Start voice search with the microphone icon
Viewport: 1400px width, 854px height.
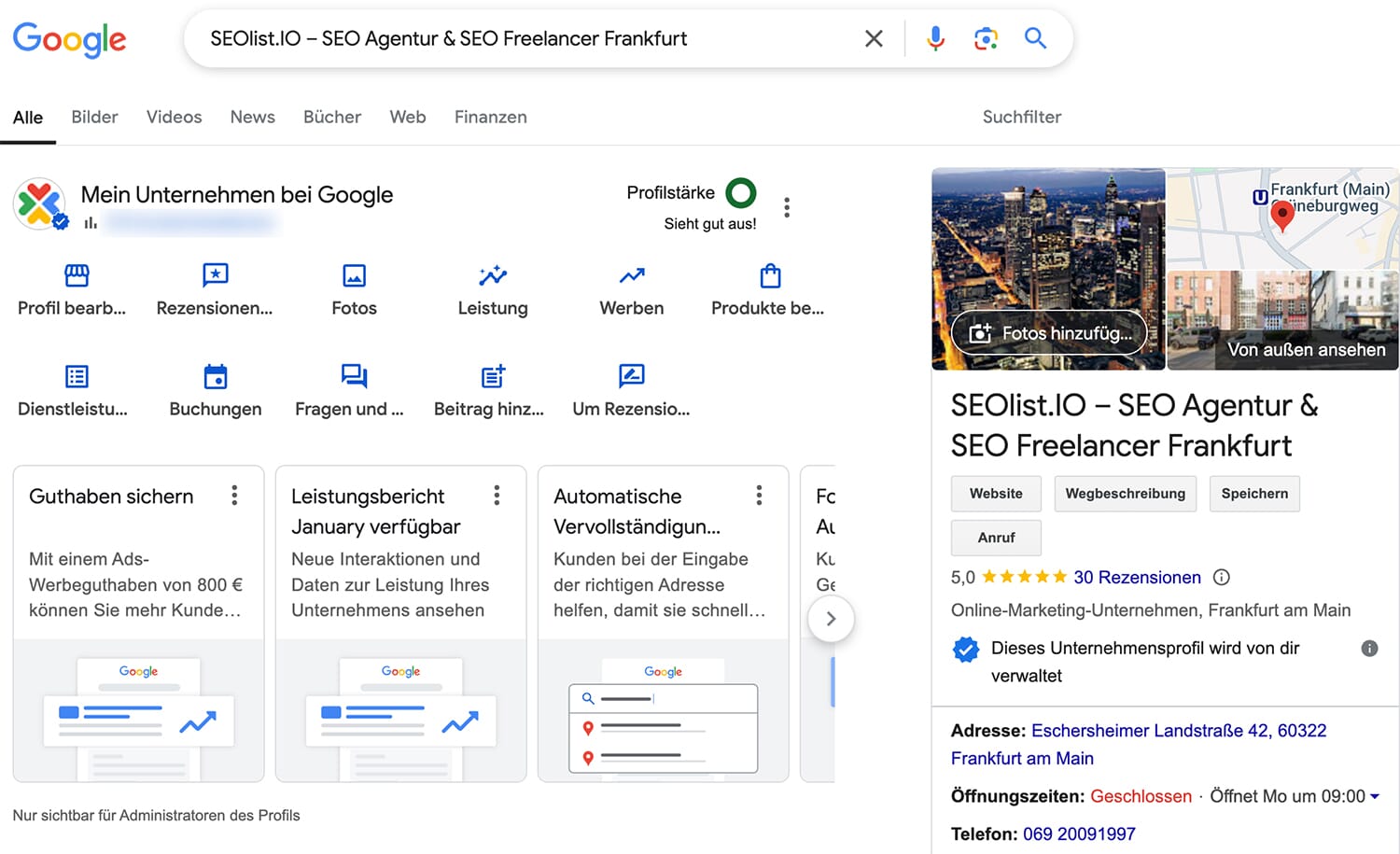(x=935, y=38)
